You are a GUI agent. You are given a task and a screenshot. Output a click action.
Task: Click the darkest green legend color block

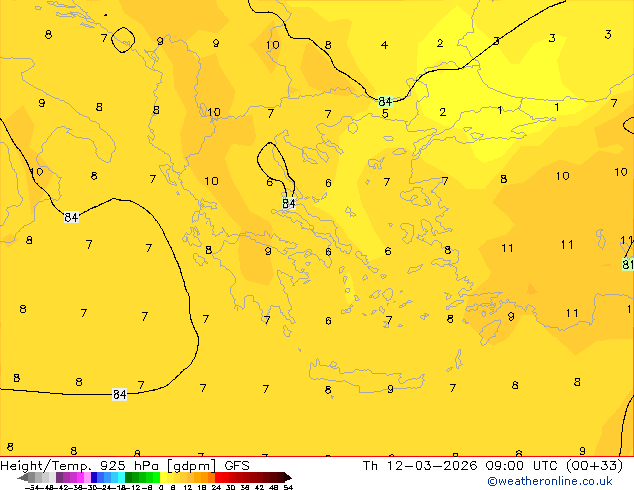[x=128, y=477]
